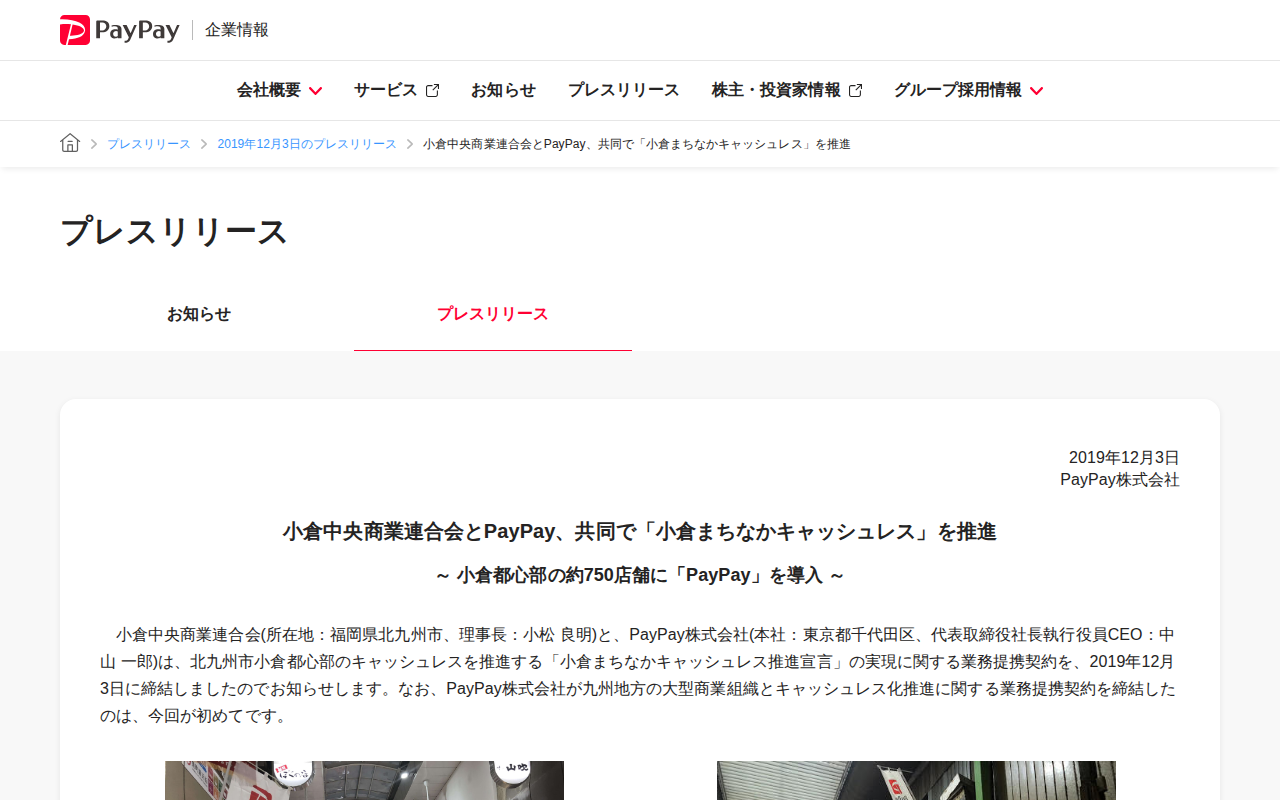1280x800 pixels.
Task: Click the first breadcrumb separator chevron after home
Action: point(94,144)
